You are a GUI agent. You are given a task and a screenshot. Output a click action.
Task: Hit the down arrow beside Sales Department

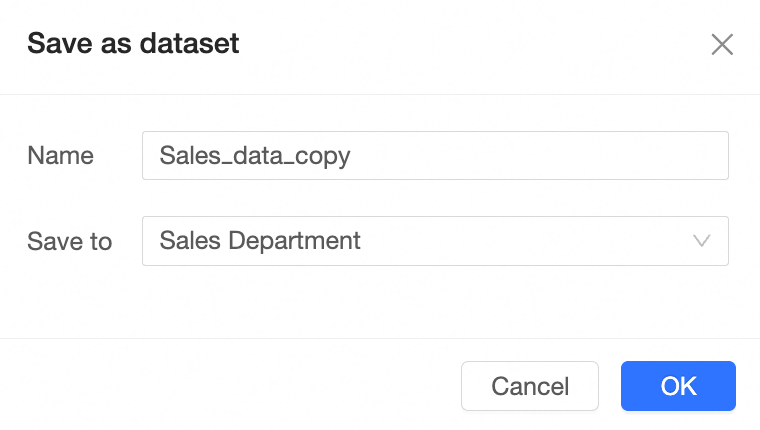(x=702, y=241)
